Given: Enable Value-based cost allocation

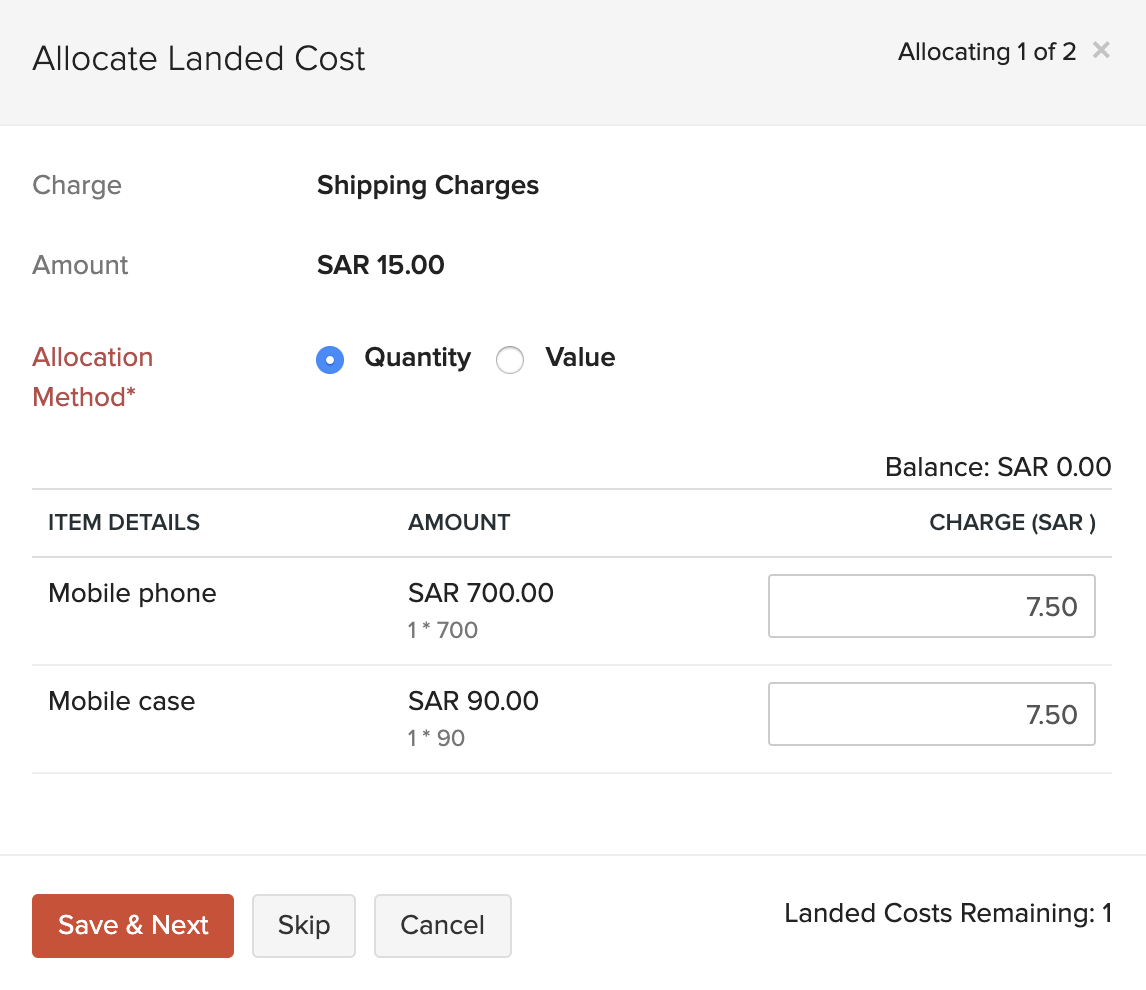Looking at the screenshot, I should click(x=510, y=360).
